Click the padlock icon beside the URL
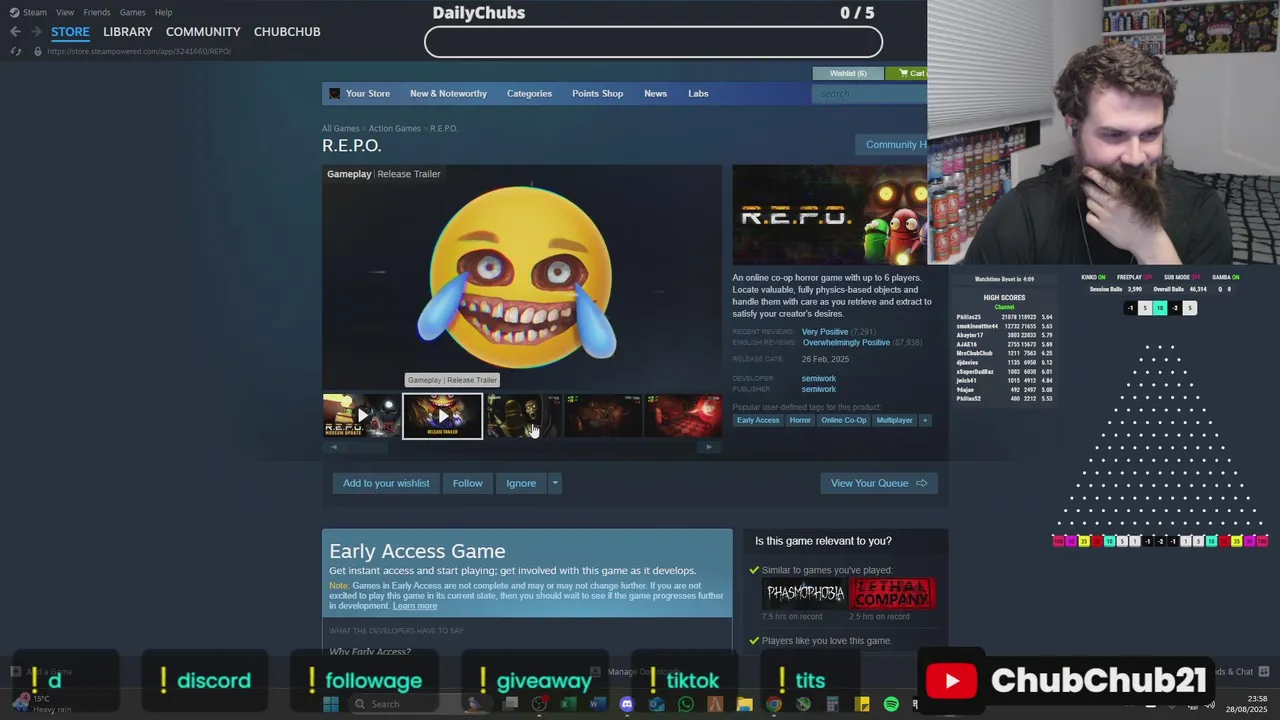 tap(38, 51)
